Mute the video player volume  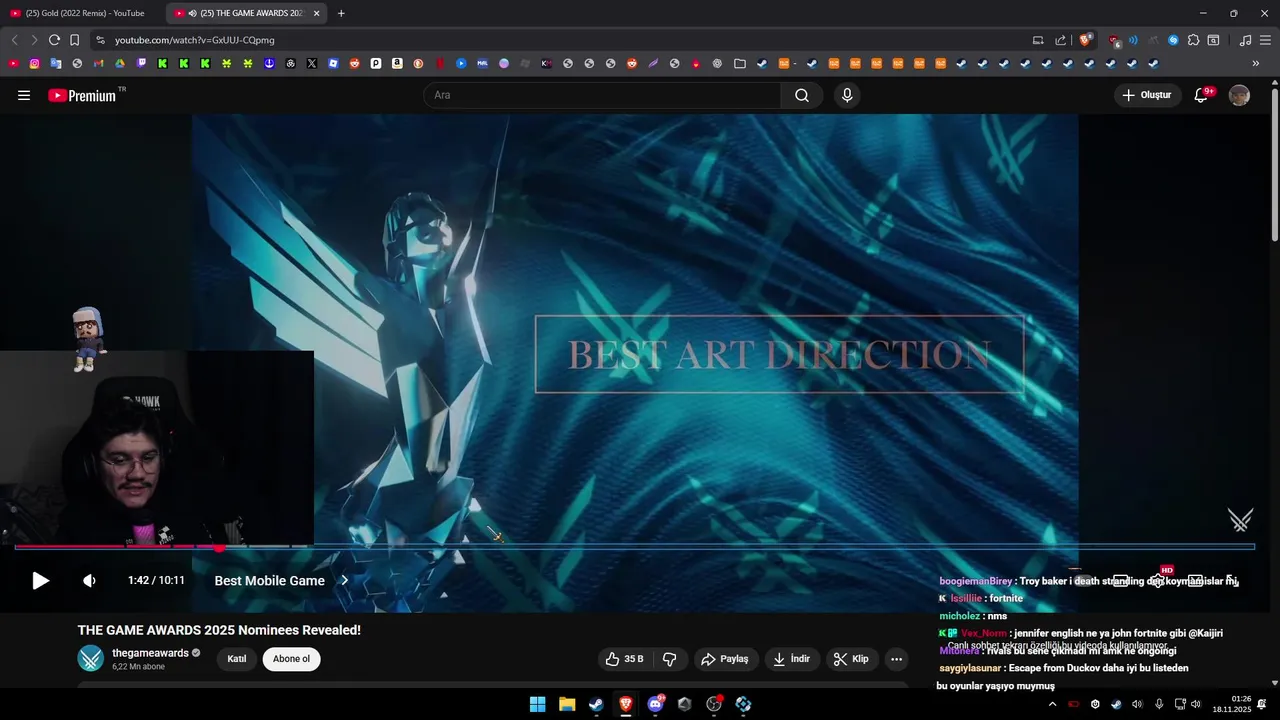click(x=89, y=580)
